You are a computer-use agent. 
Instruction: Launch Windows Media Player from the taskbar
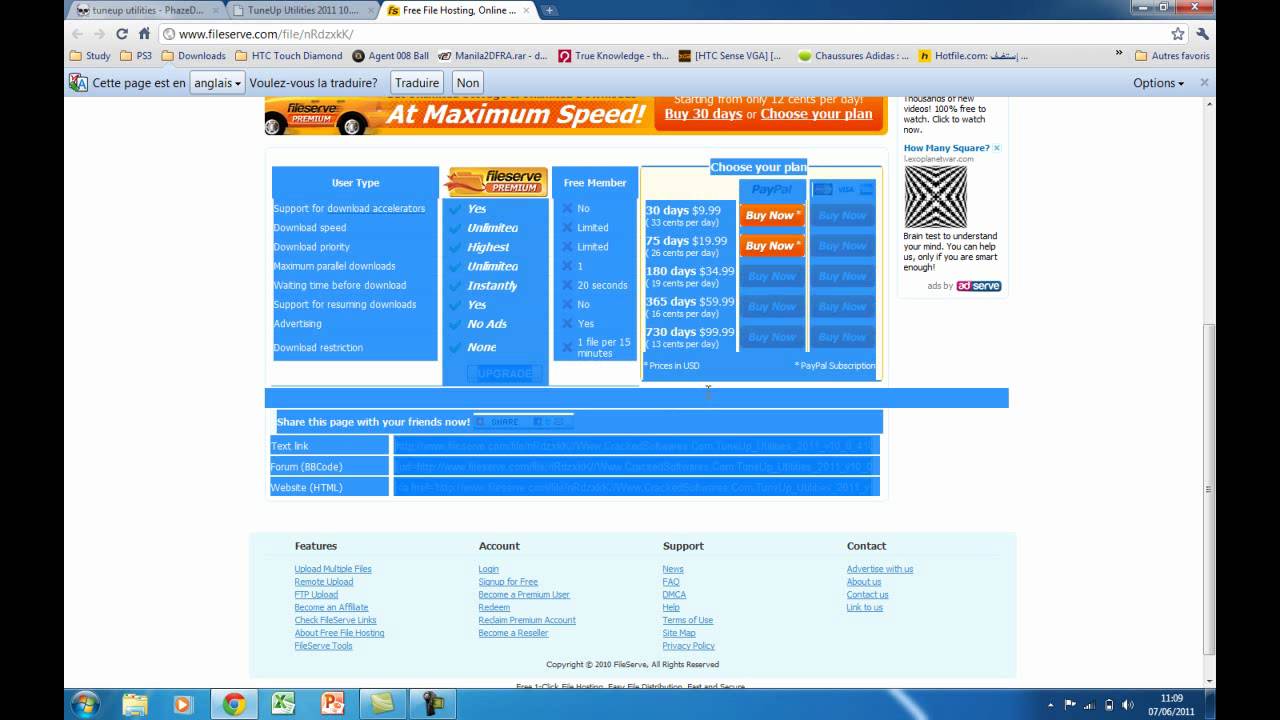(x=184, y=704)
